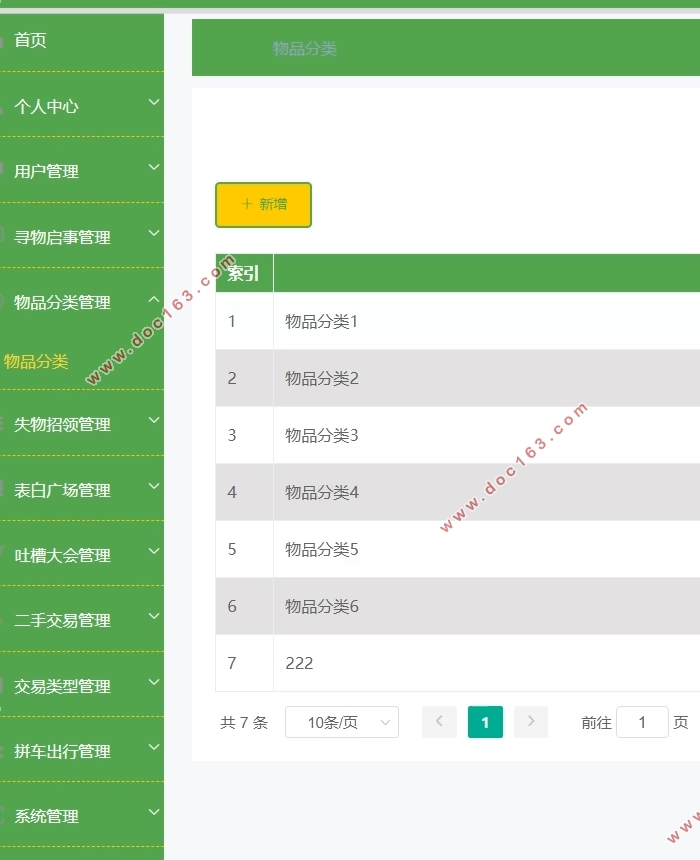Viewport: 700px width, 860px height.
Task: Select the 物品分类 submenu item
Action: [36, 361]
